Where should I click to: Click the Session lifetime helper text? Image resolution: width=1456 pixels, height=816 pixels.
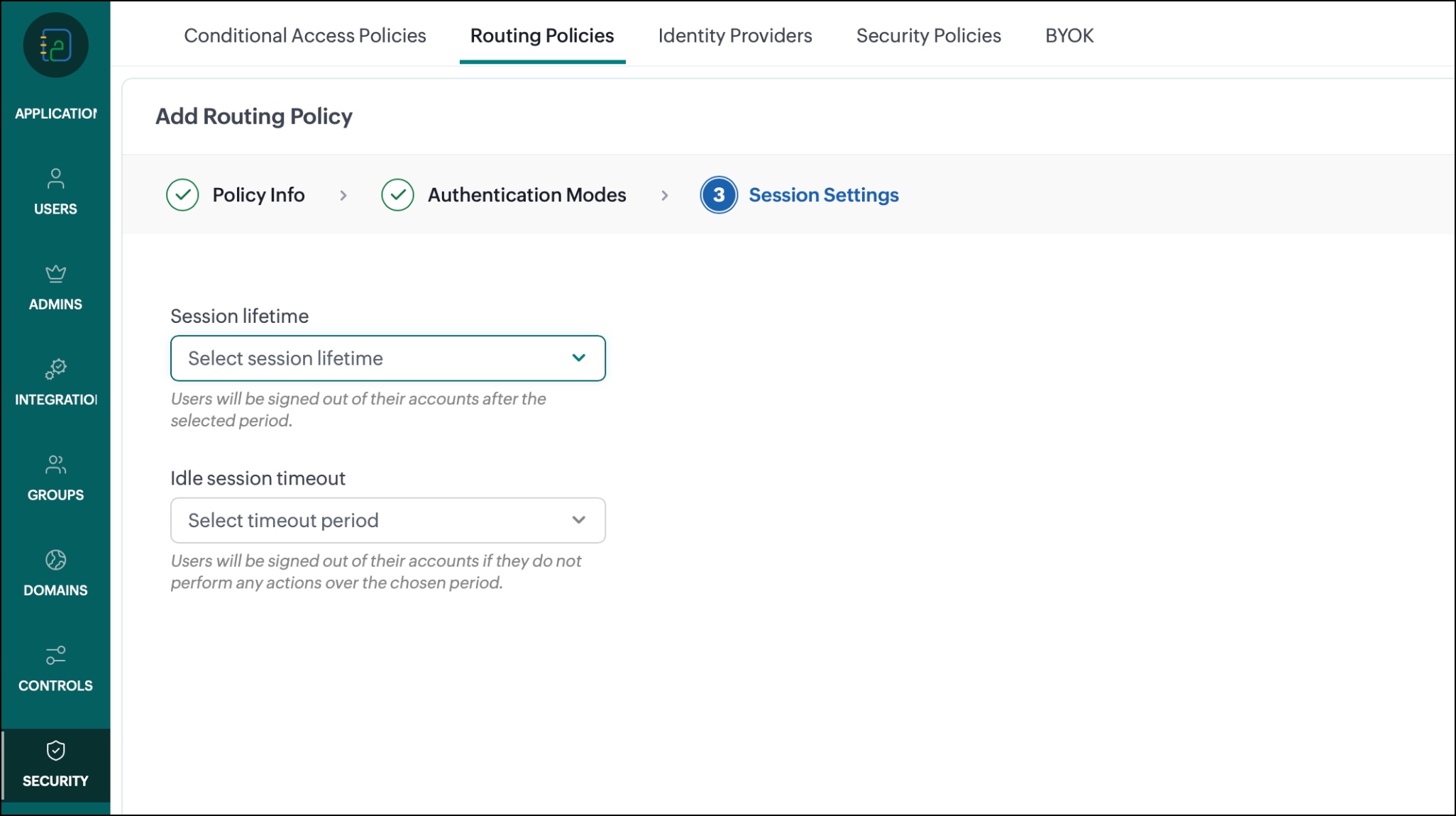coord(358,409)
